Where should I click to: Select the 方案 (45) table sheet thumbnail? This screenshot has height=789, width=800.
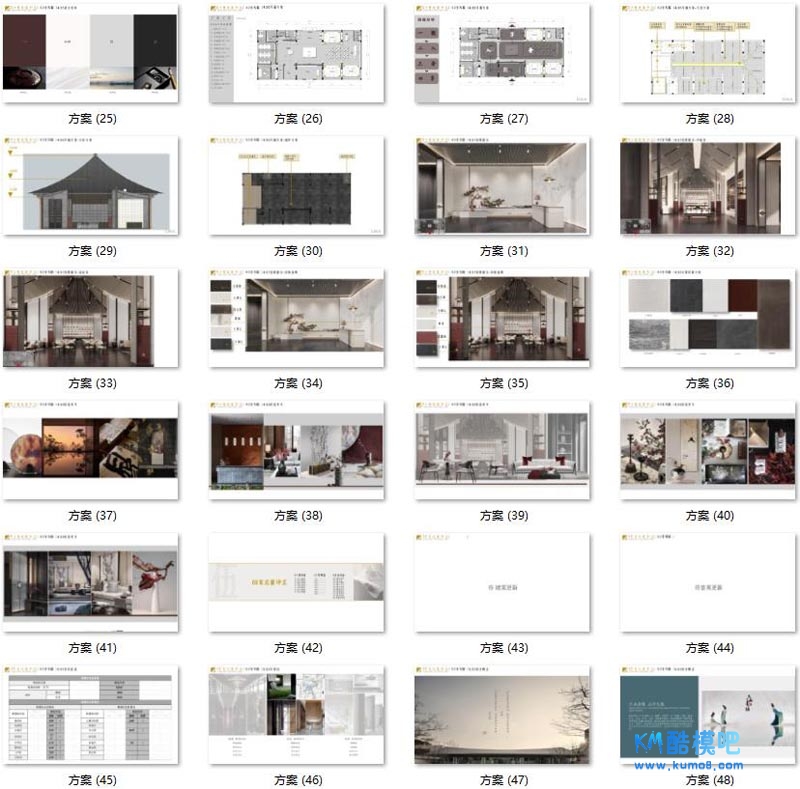click(92, 715)
